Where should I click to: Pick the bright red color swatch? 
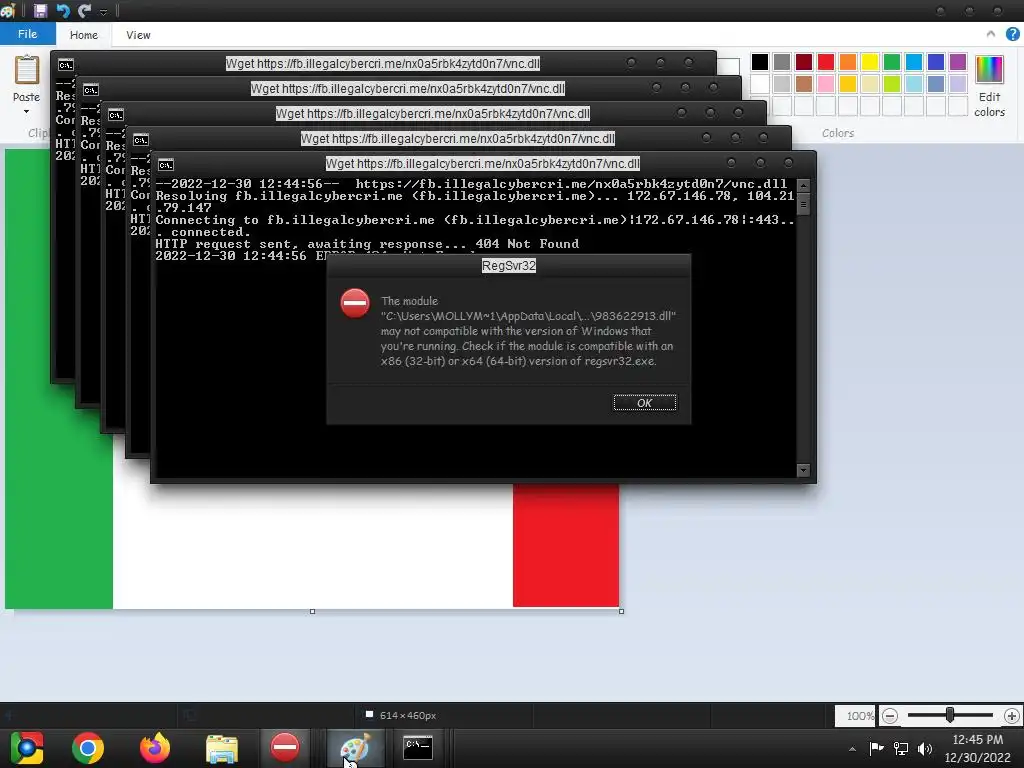[825, 62]
